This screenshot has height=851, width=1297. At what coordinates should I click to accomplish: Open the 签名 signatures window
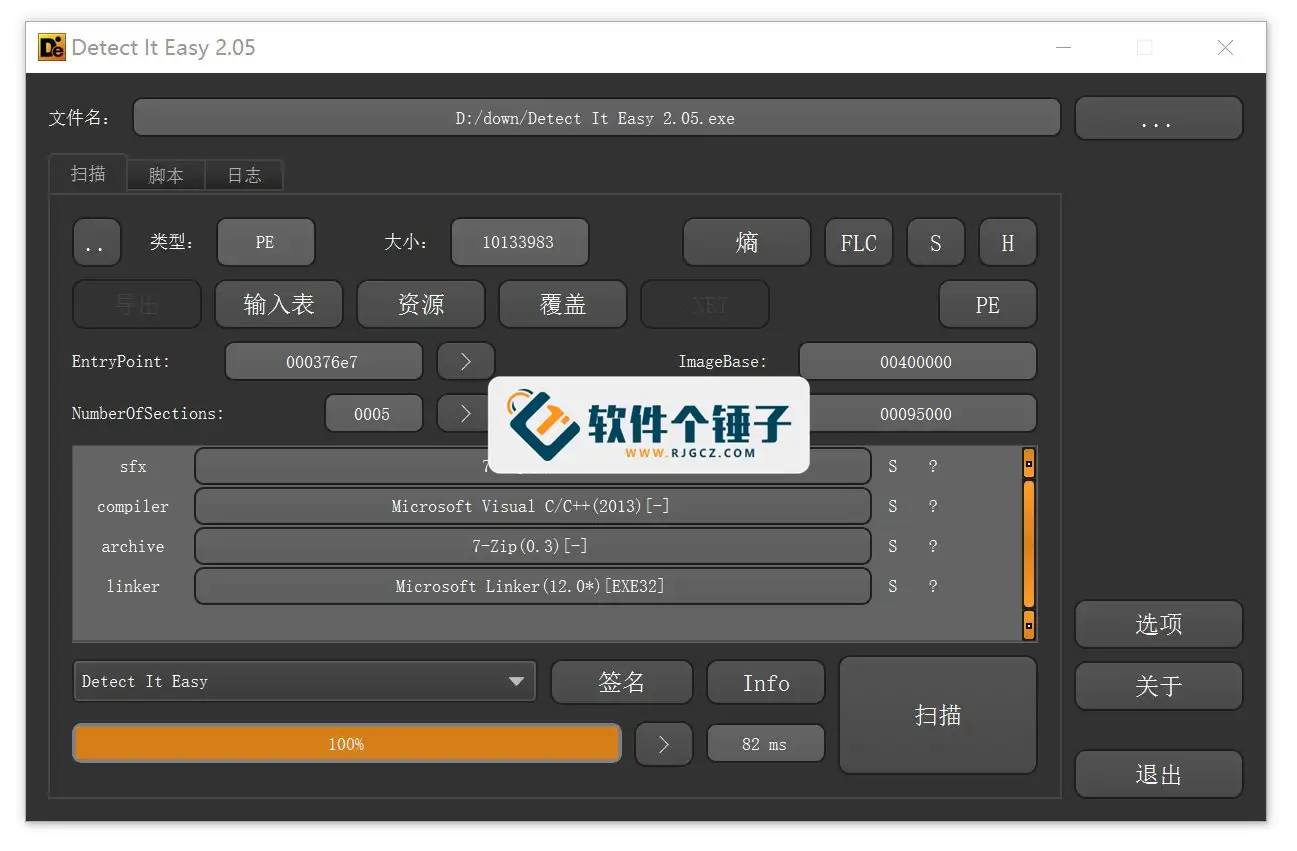coord(621,682)
